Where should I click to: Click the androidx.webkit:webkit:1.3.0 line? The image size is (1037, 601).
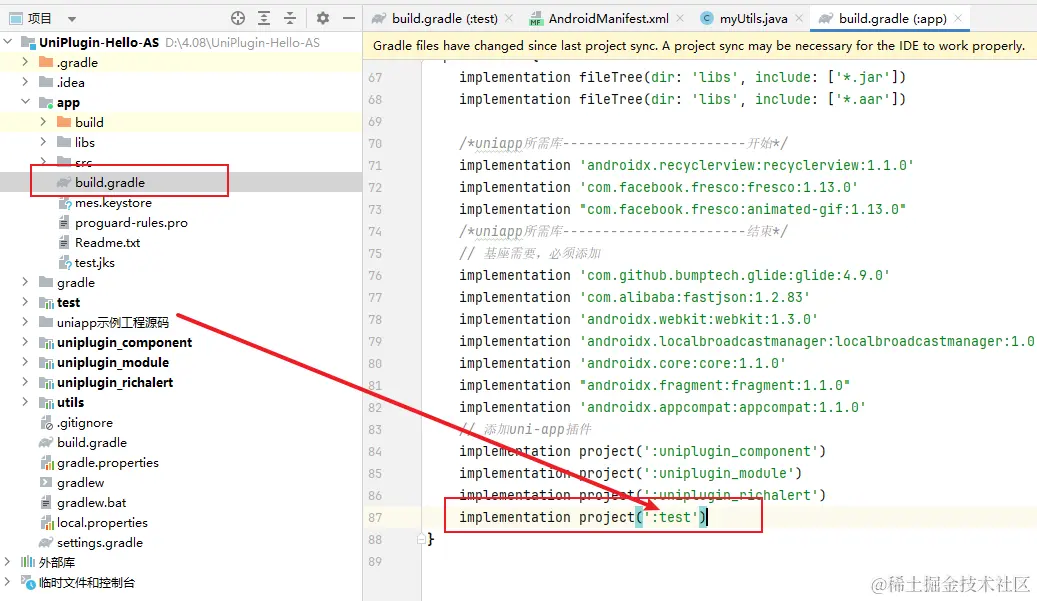(638, 319)
